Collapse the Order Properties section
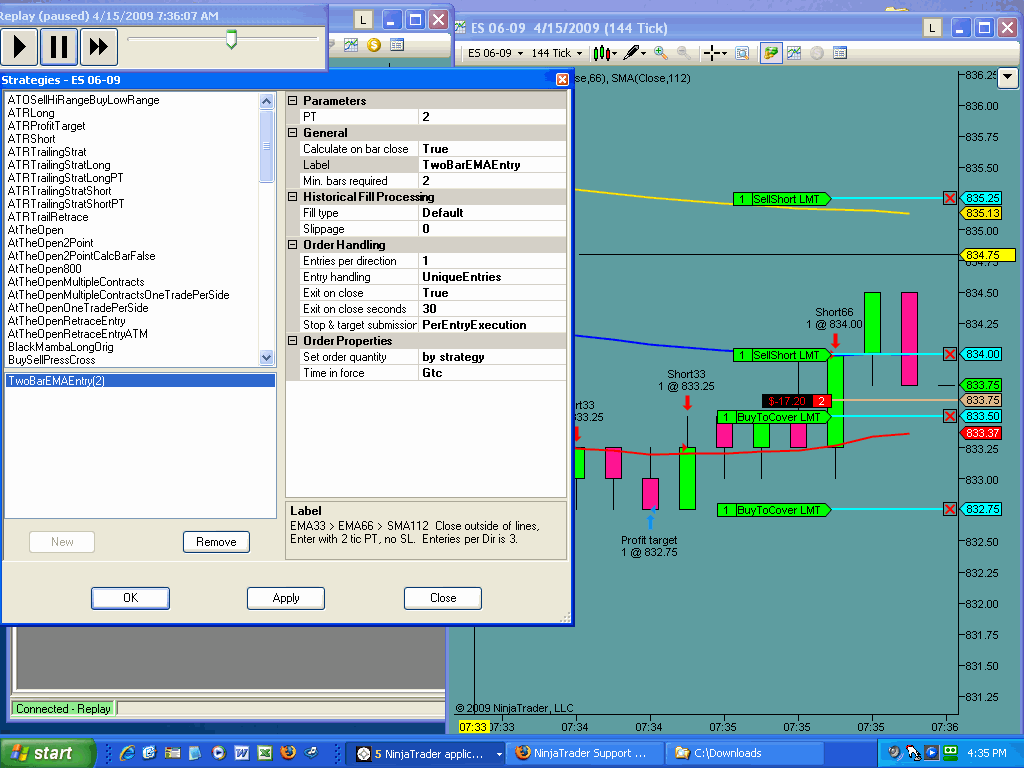Image resolution: width=1024 pixels, height=768 pixels. [x=293, y=341]
